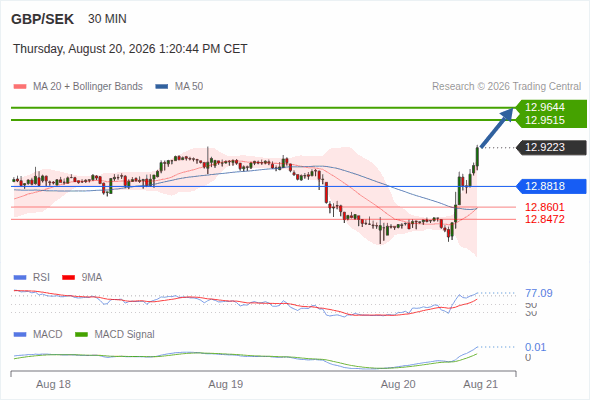Click the 12.8601 support level label

[544, 207]
